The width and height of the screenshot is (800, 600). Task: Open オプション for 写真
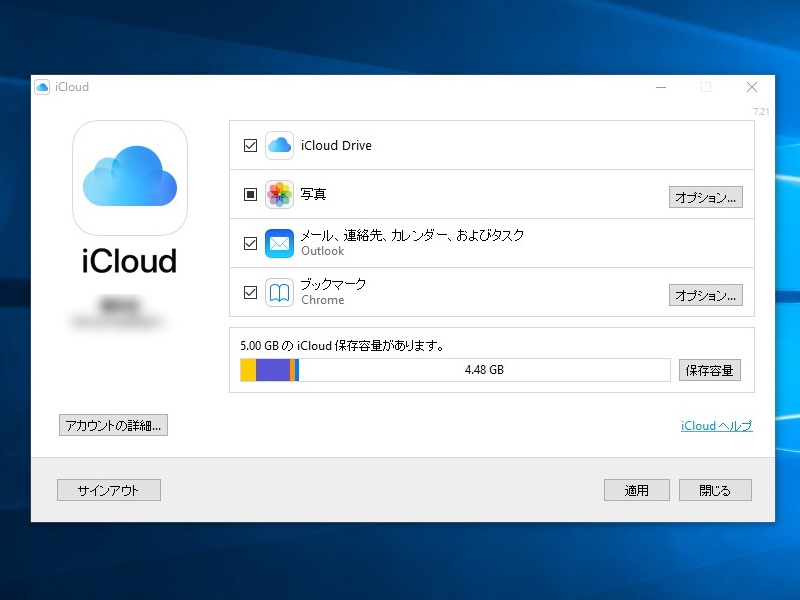[x=706, y=197]
